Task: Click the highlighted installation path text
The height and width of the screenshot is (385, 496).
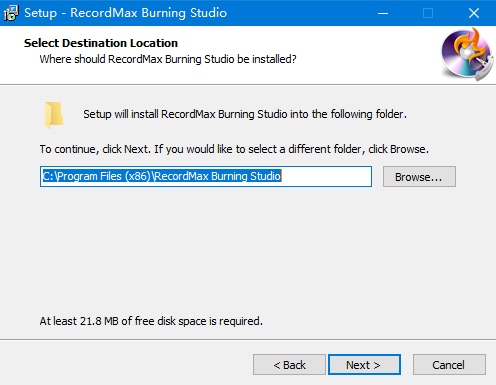Action: click(162, 176)
